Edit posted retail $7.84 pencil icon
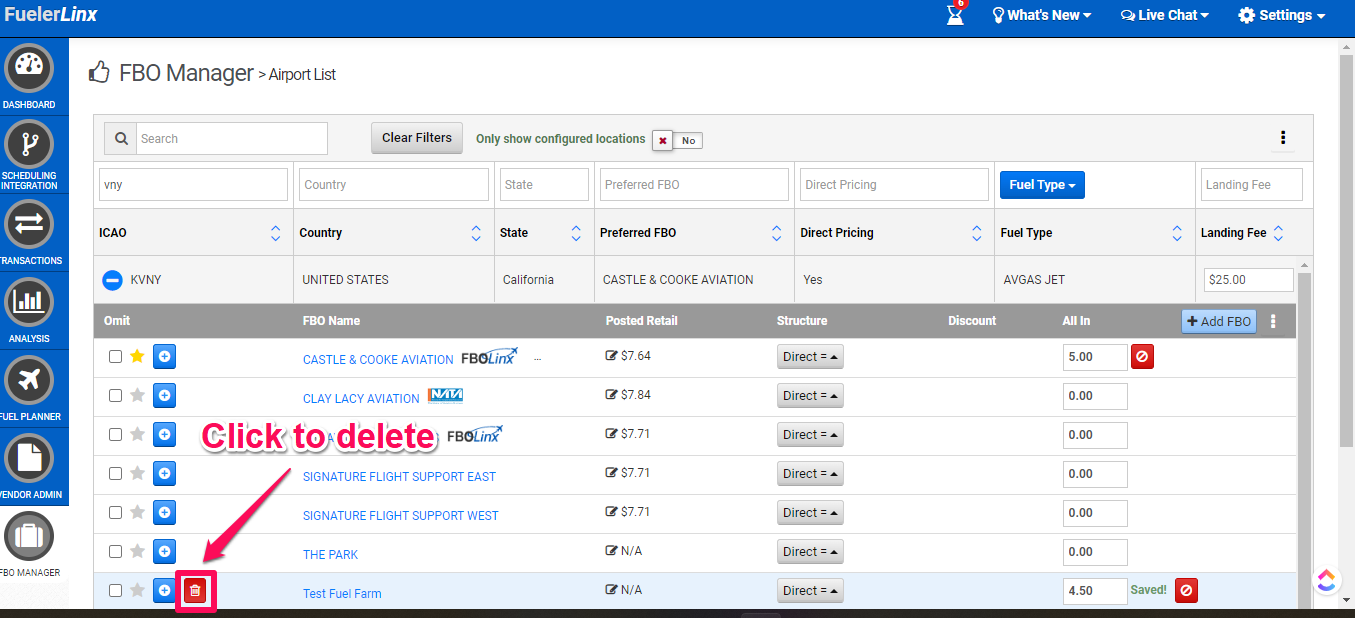Viewport: 1355px width, 618px height. [612, 394]
